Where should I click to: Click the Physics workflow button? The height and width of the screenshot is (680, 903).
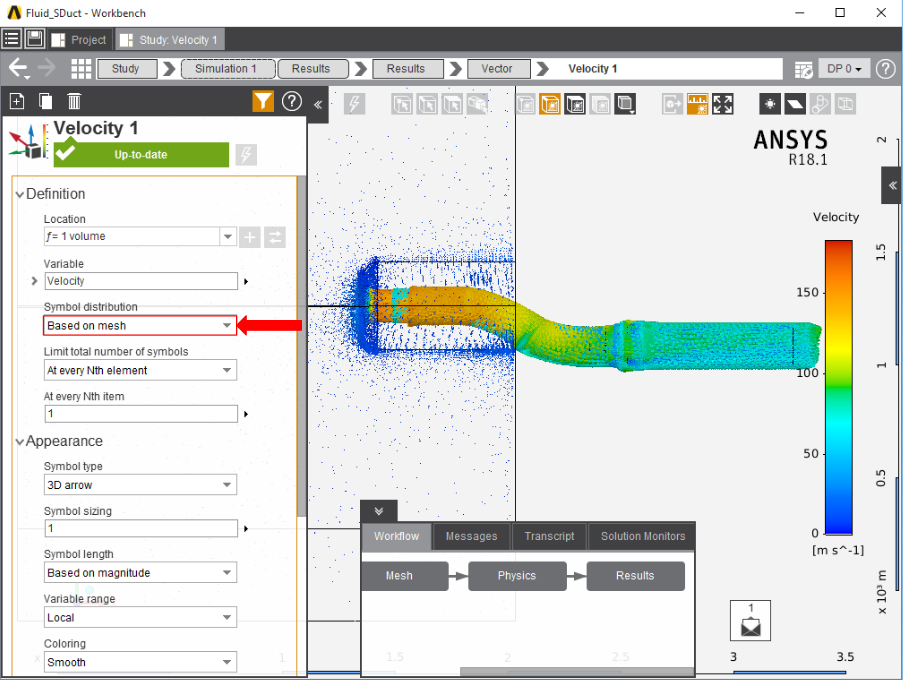(x=517, y=576)
